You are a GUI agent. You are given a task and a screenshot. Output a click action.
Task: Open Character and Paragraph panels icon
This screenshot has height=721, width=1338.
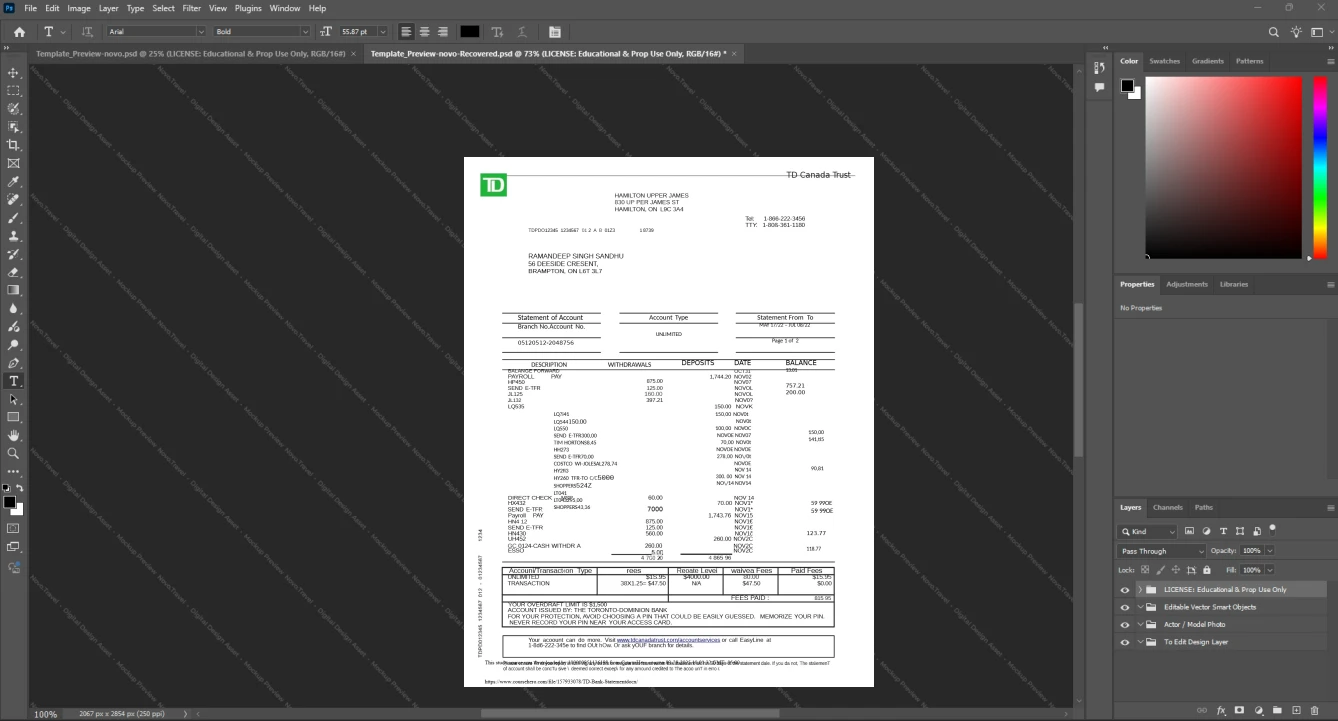point(555,32)
